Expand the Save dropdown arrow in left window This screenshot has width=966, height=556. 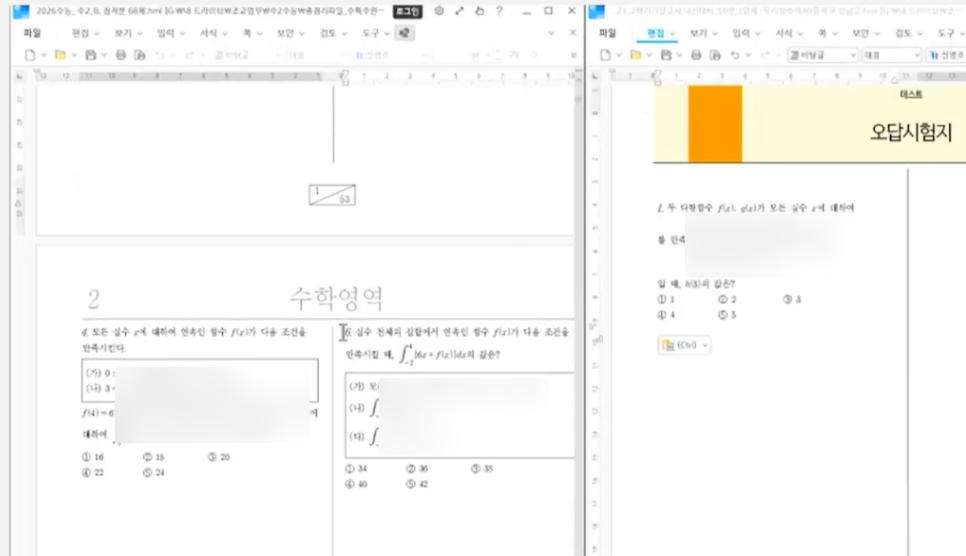104,55
